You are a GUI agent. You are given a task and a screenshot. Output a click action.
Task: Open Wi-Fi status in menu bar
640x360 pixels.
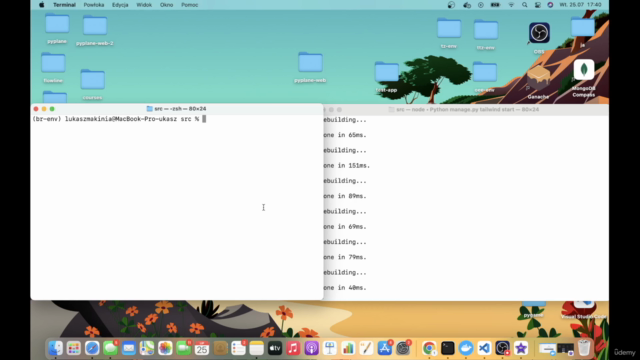(x=511, y=5)
